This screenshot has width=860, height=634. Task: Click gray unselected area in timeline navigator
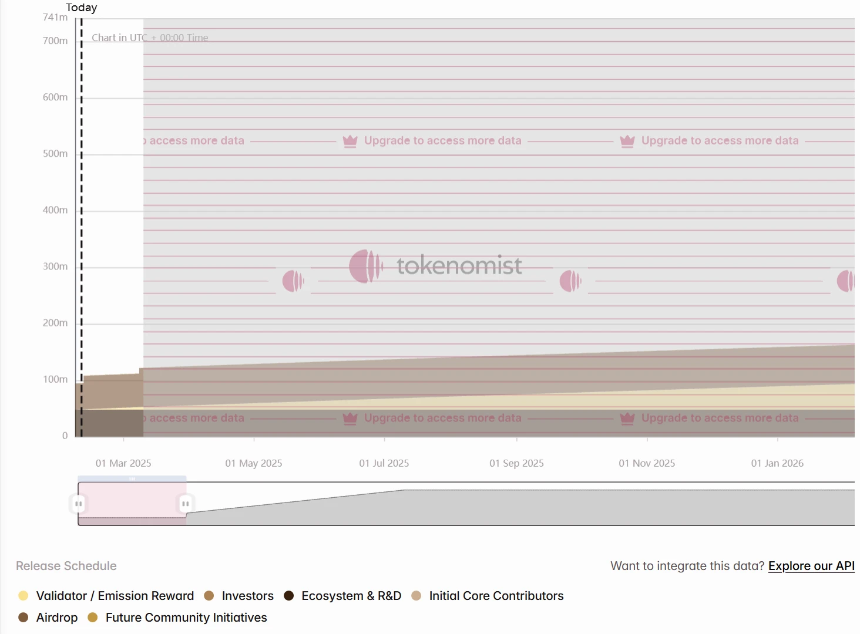(521, 507)
